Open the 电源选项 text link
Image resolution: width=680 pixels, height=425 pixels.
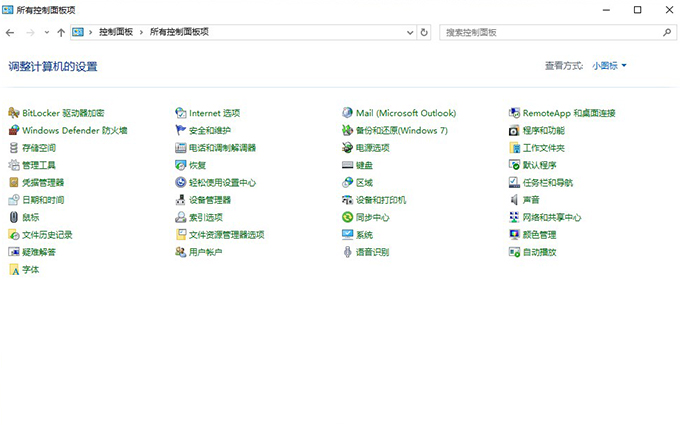tap(373, 148)
